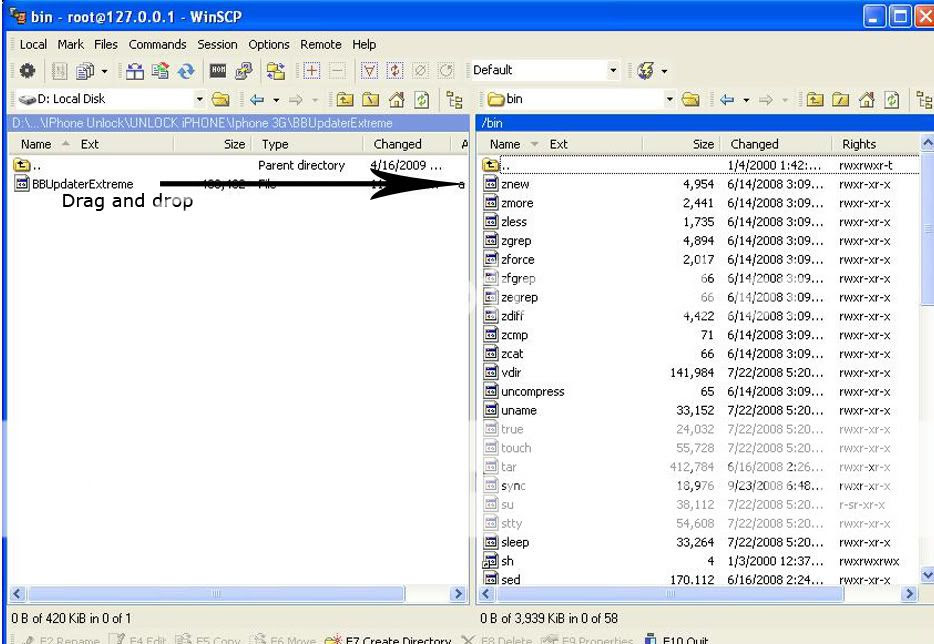The width and height of the screenshot is (934, 644).
Task: Click the queue copy icon in toolbar
Action: [85, 71]
